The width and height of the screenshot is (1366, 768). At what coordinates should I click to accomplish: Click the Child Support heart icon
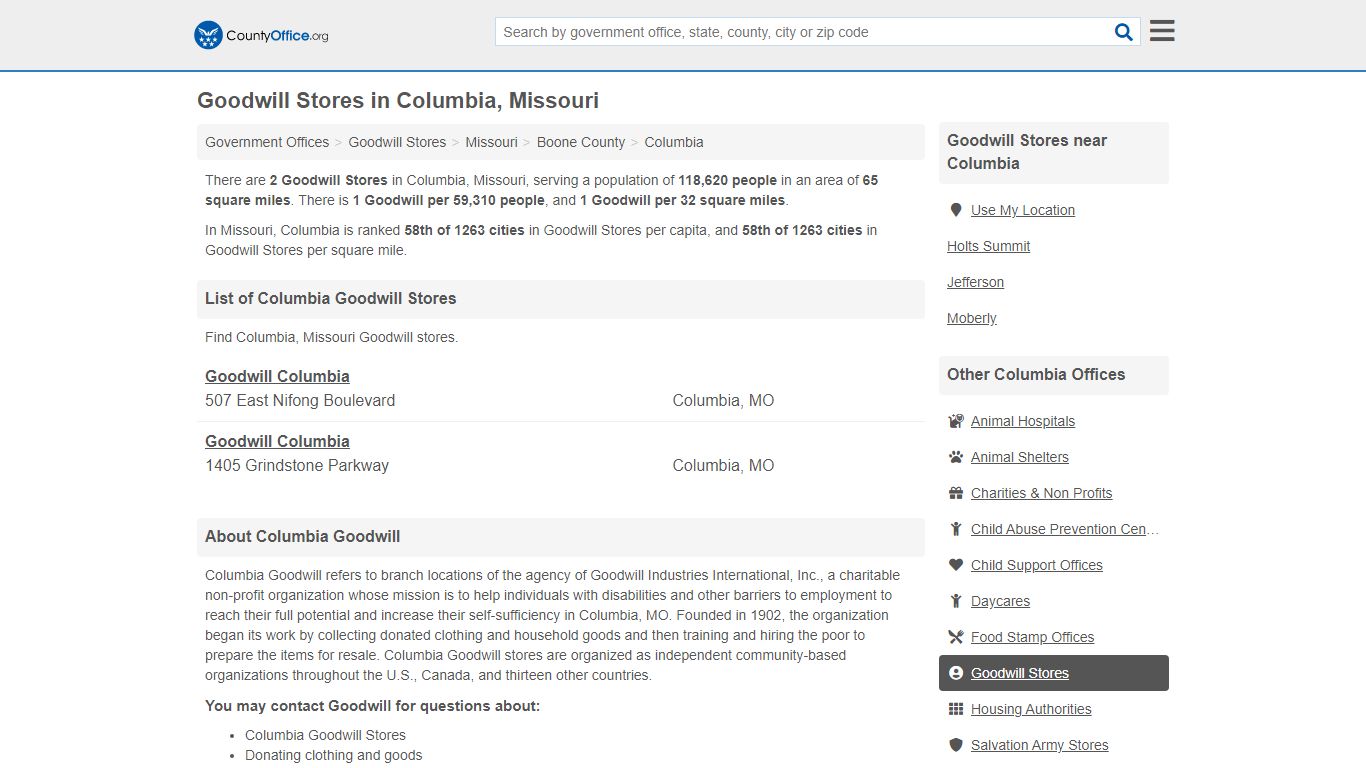point(956,565)
